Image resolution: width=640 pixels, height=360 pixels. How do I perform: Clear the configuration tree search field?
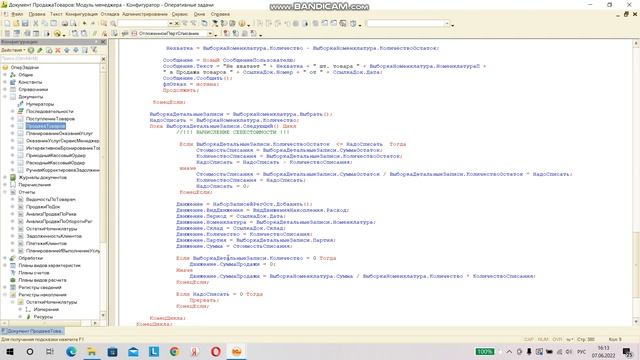(x=103, y=59)
